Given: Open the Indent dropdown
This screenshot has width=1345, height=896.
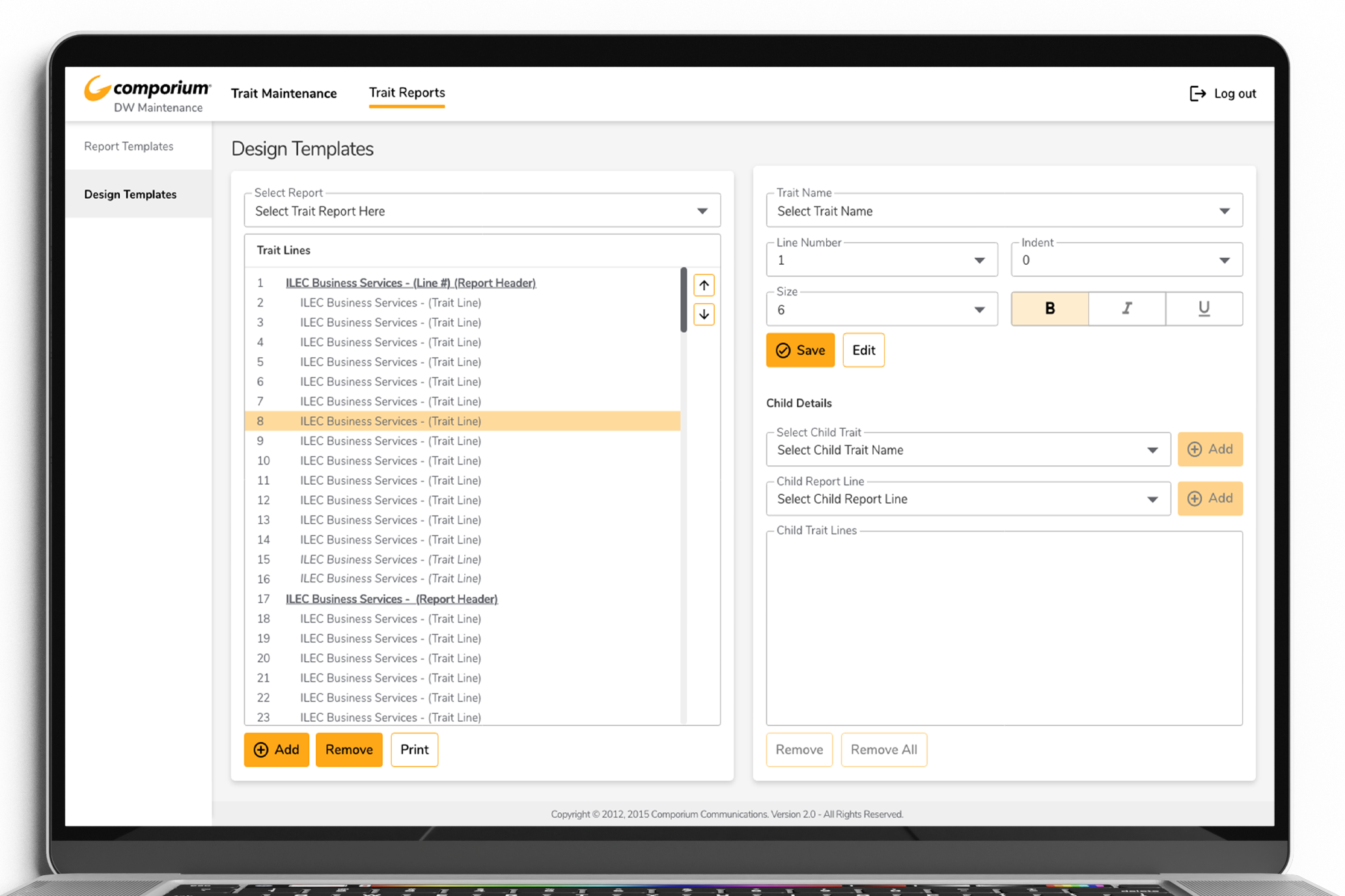Looking at the screenshot, I should (1126, 260).
